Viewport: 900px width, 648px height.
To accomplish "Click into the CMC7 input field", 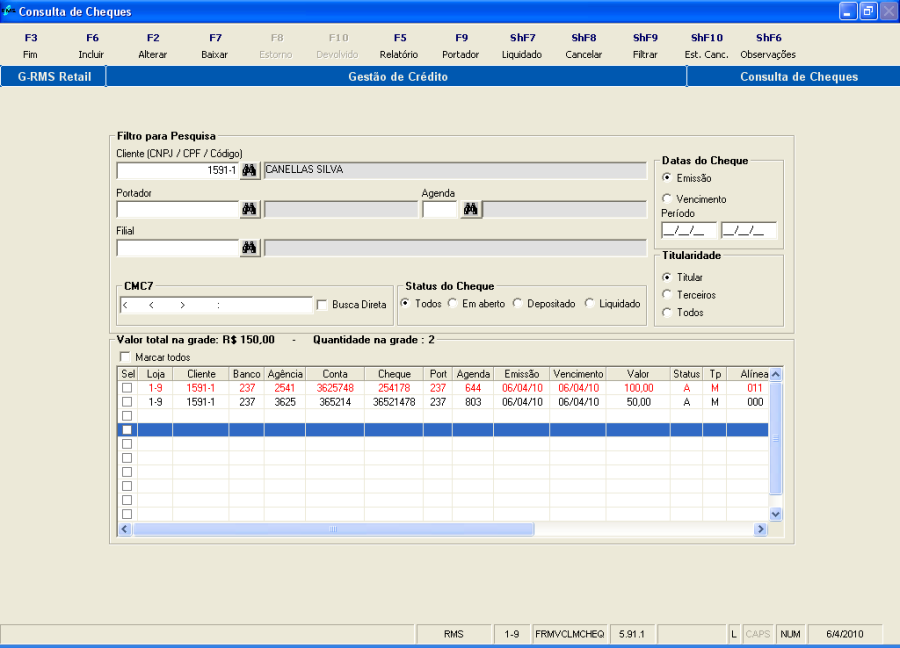I will (215, 305).
